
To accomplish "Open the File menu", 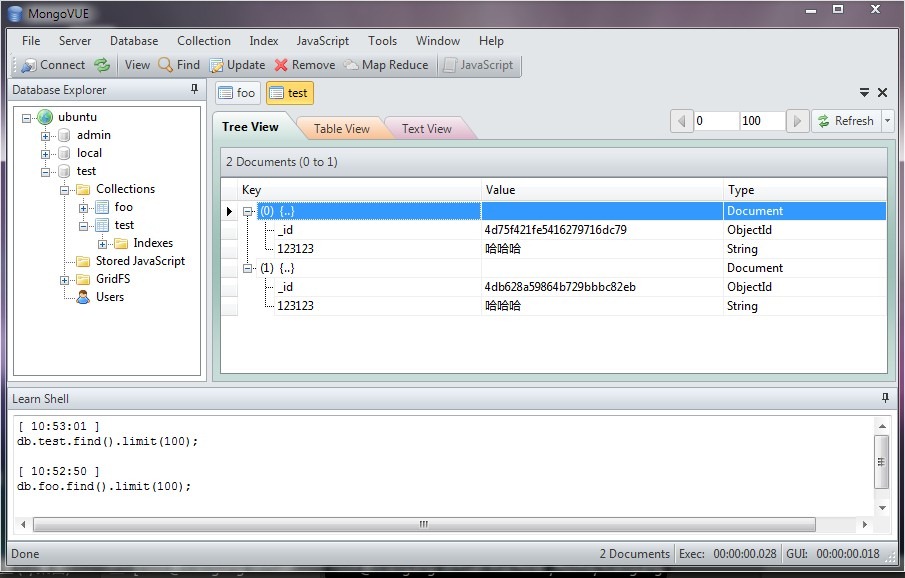I will point(31,41).
